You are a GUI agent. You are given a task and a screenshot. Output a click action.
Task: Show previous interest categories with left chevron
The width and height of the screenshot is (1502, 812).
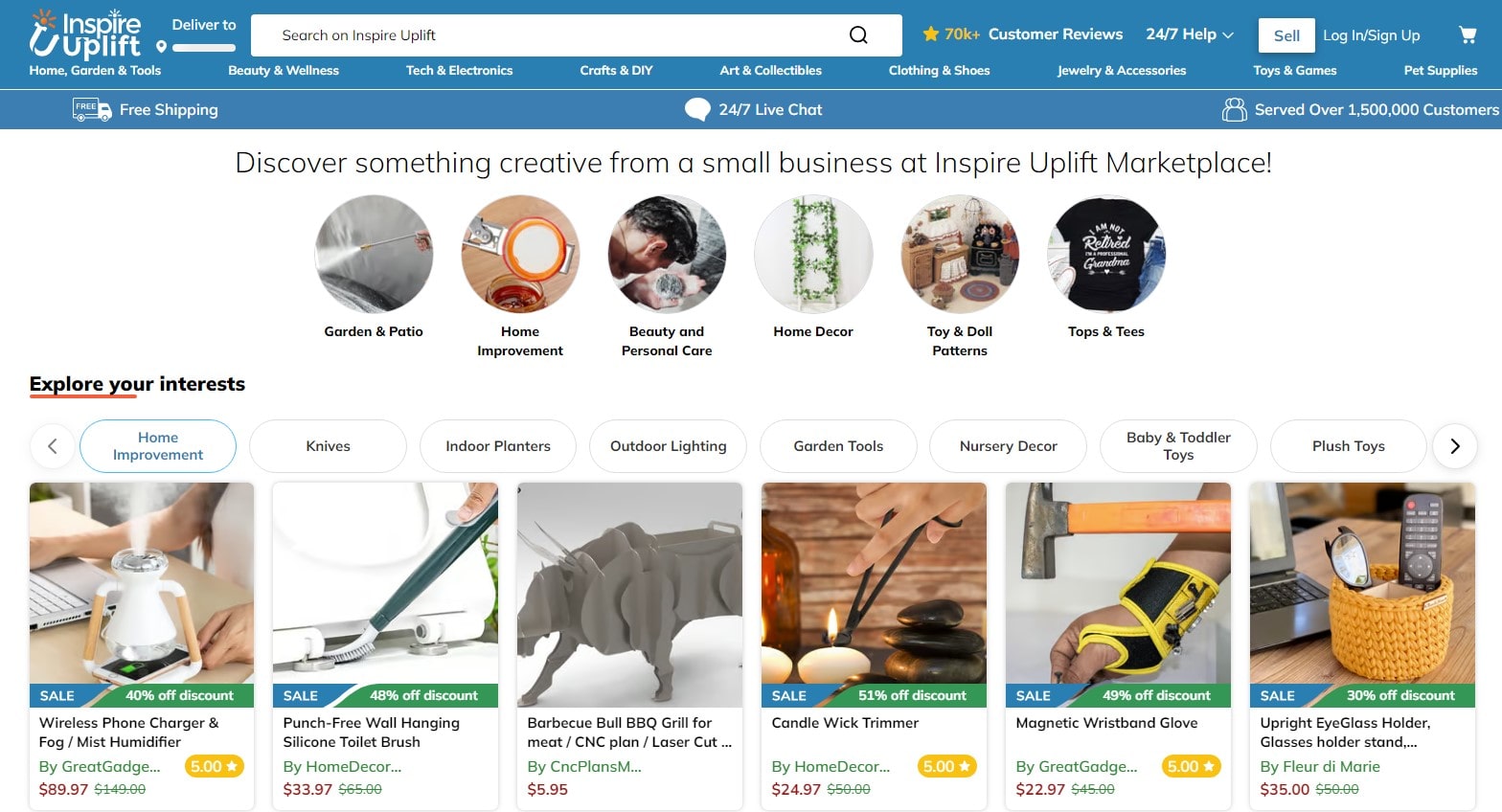(53, 446)
